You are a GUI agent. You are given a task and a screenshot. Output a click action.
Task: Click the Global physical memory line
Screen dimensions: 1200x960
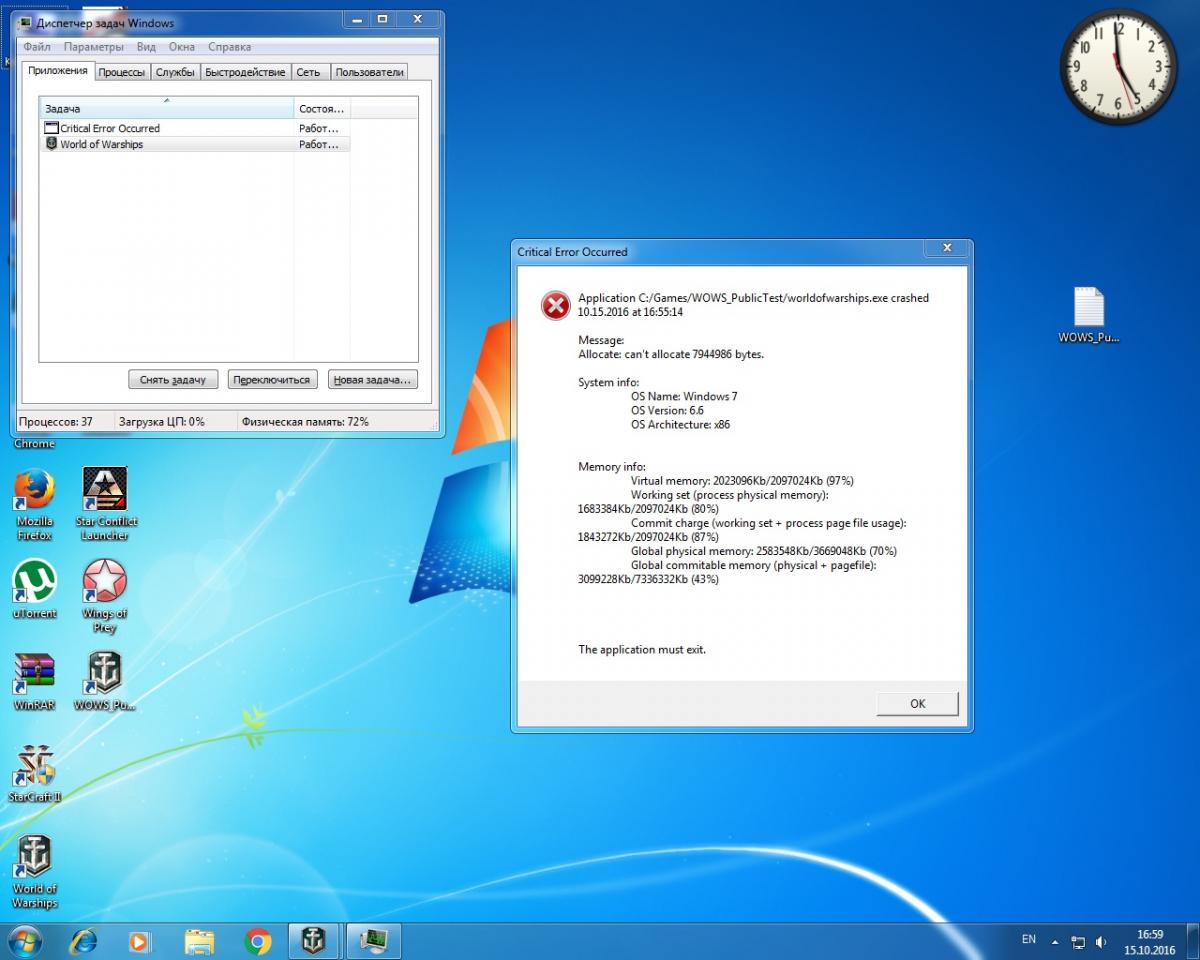(x=764, y=551)
